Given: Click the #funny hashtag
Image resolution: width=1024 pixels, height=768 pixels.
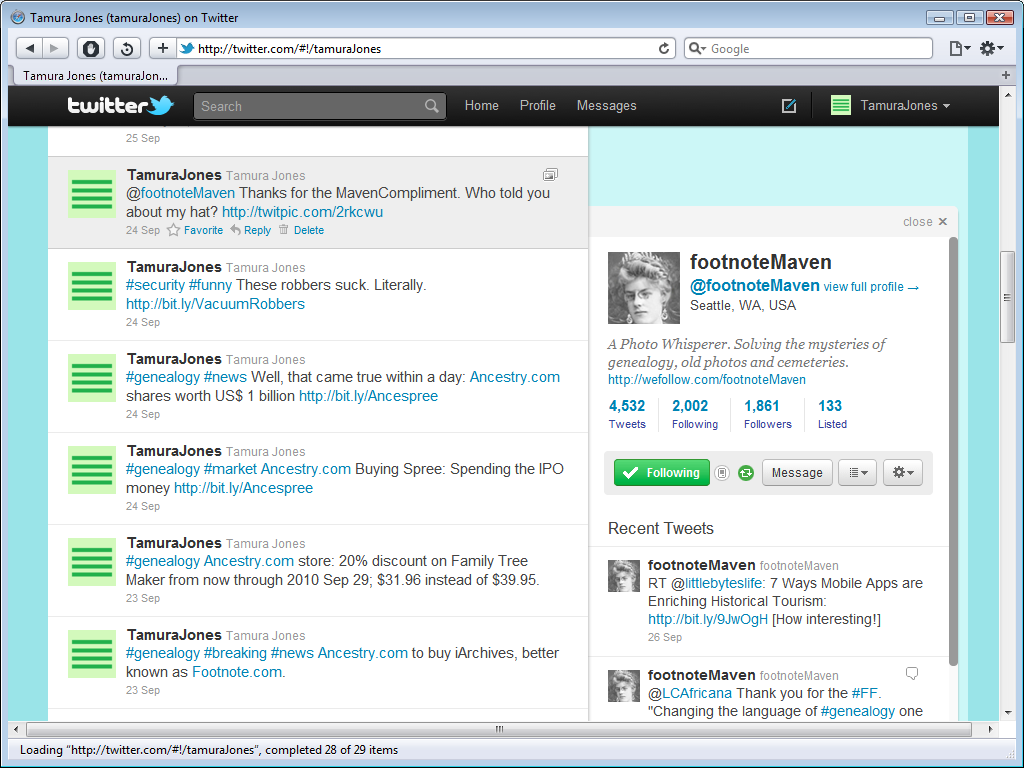Looking at the screenshot, I should tap(210, 285).
